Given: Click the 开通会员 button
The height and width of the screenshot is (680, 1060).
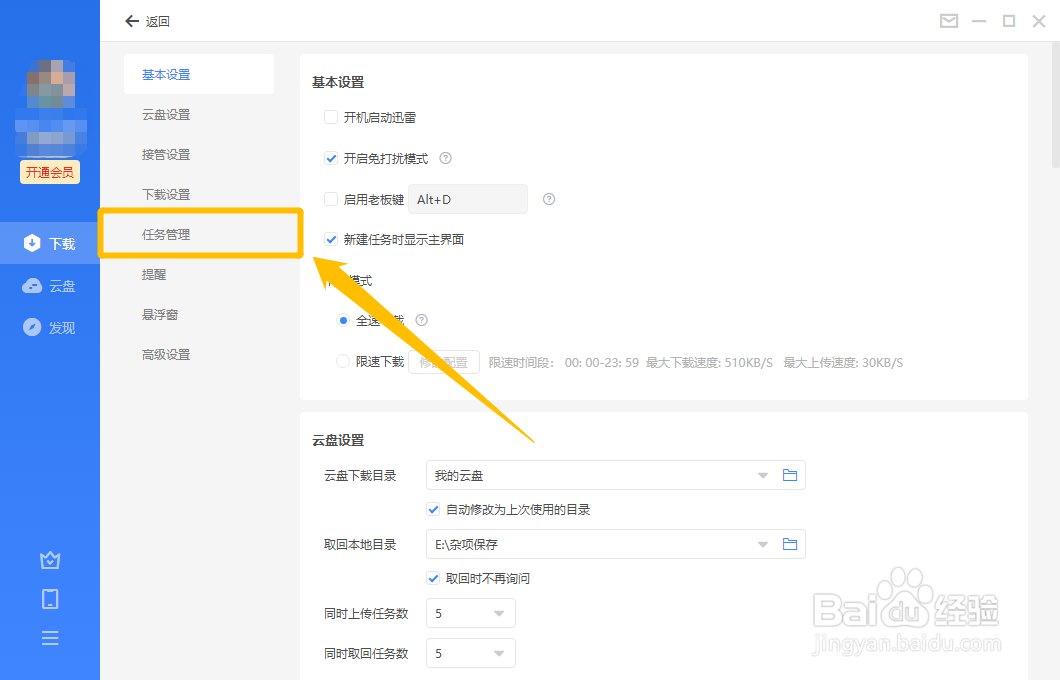Looking at the screenshot, I should (x=50, y=172).
